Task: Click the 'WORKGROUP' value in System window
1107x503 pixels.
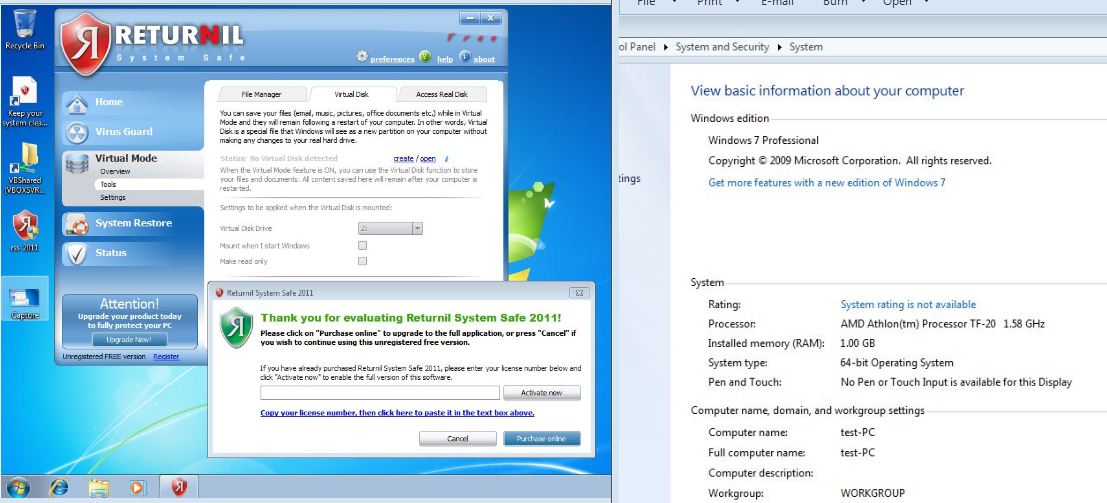Action: [x=873, y=493]
